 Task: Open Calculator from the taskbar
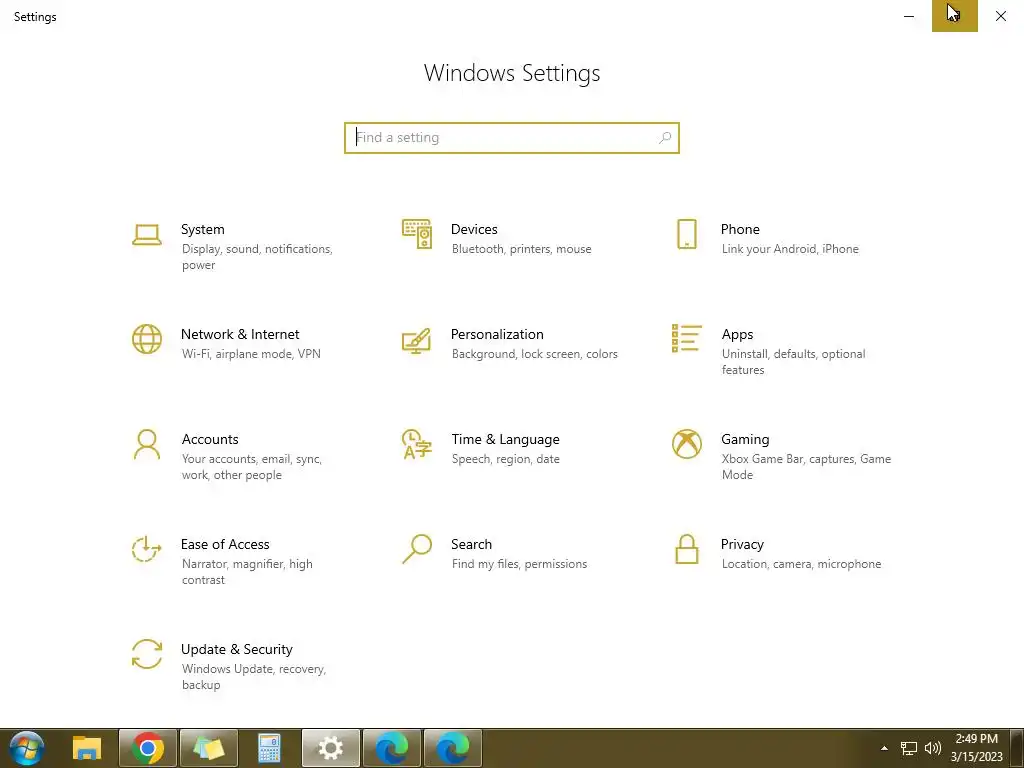[269, 748]
